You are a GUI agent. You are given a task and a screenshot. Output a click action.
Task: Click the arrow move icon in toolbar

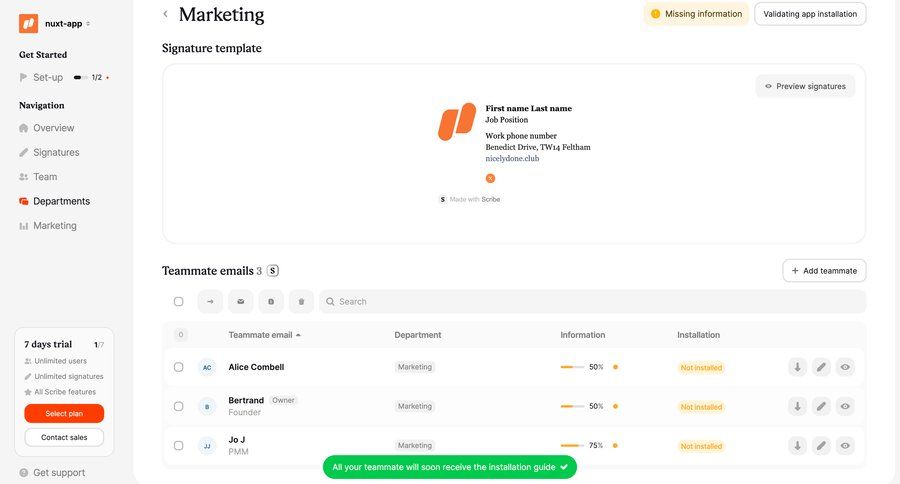click(x=210, y=301)
